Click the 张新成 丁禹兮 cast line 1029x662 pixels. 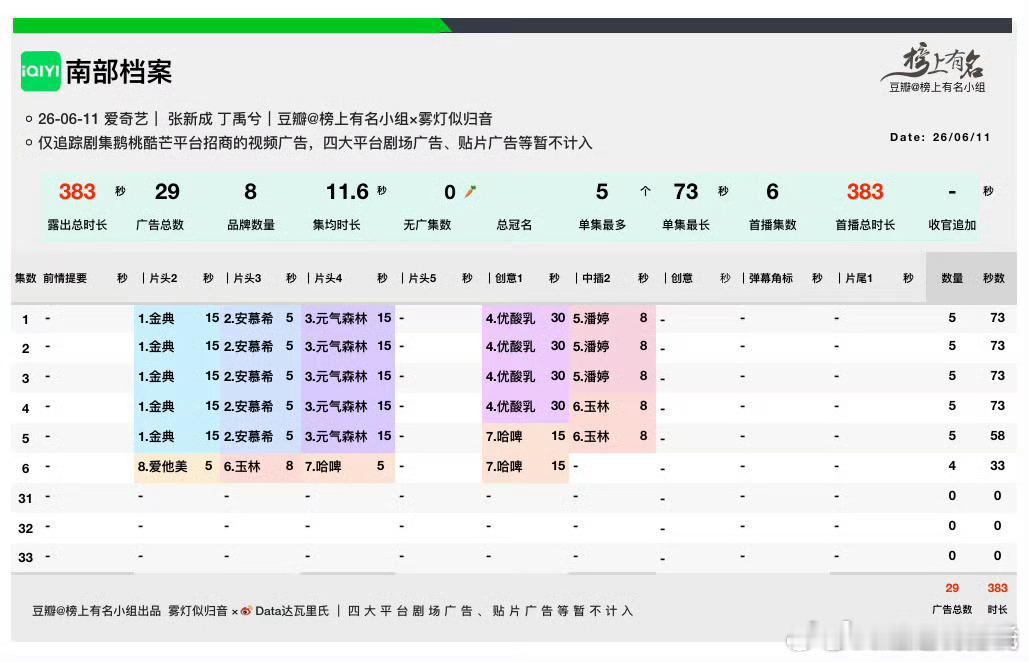pos(214,119)
